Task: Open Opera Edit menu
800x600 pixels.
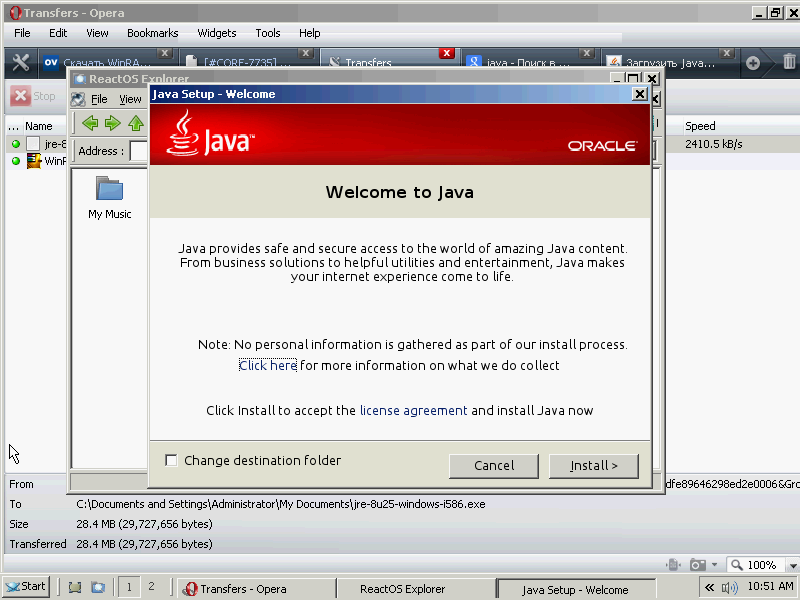Action: [58, 33]
